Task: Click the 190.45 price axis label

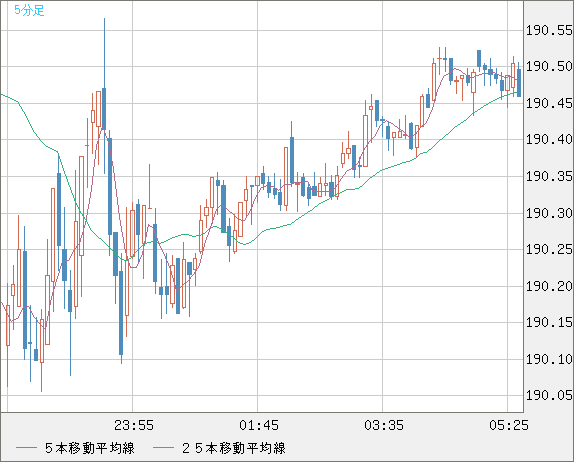Action: click(x=549, y=103)
